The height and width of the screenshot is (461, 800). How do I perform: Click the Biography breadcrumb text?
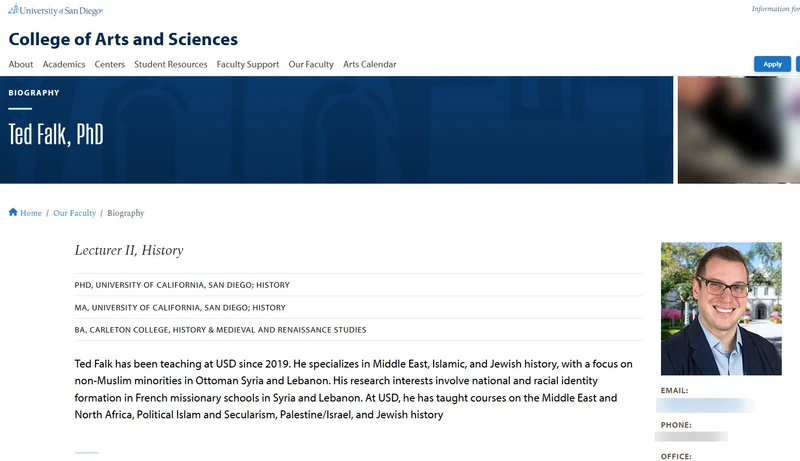click(126, 213)
